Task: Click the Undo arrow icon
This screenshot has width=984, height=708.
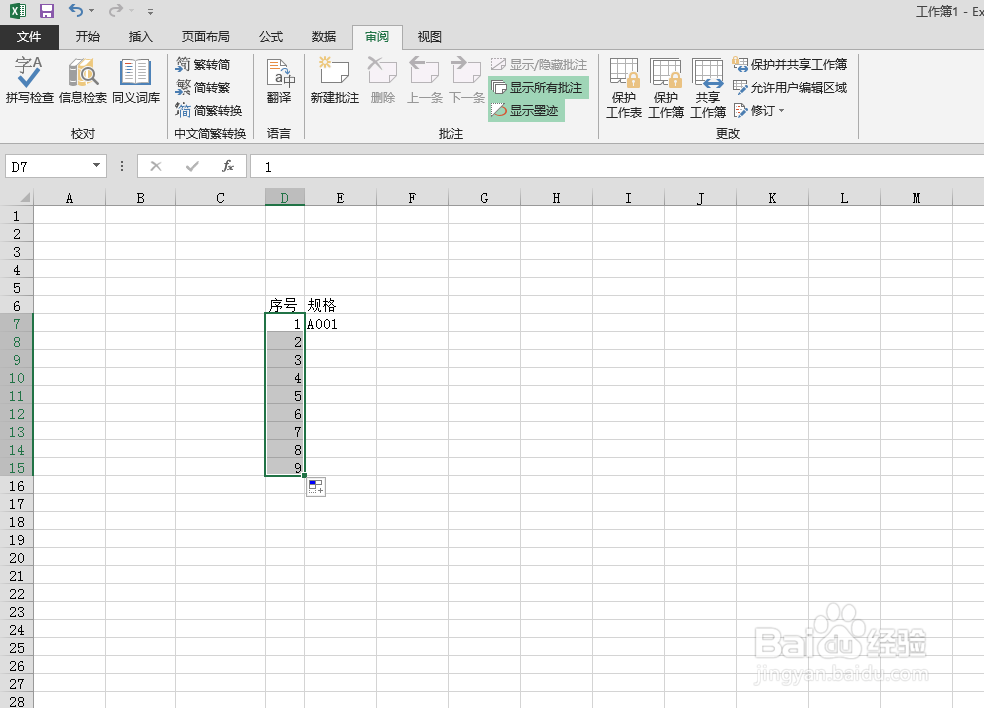Action: tap(76, 11)
